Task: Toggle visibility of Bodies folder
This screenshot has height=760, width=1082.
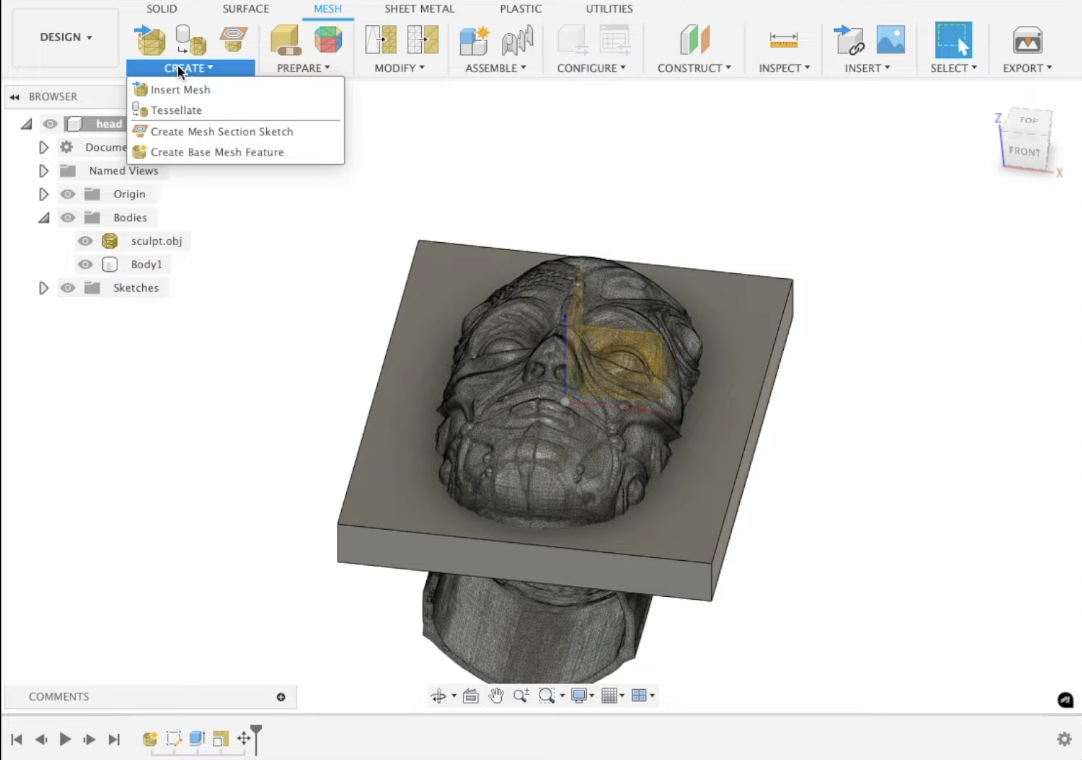Action: (x=67, y=217)
